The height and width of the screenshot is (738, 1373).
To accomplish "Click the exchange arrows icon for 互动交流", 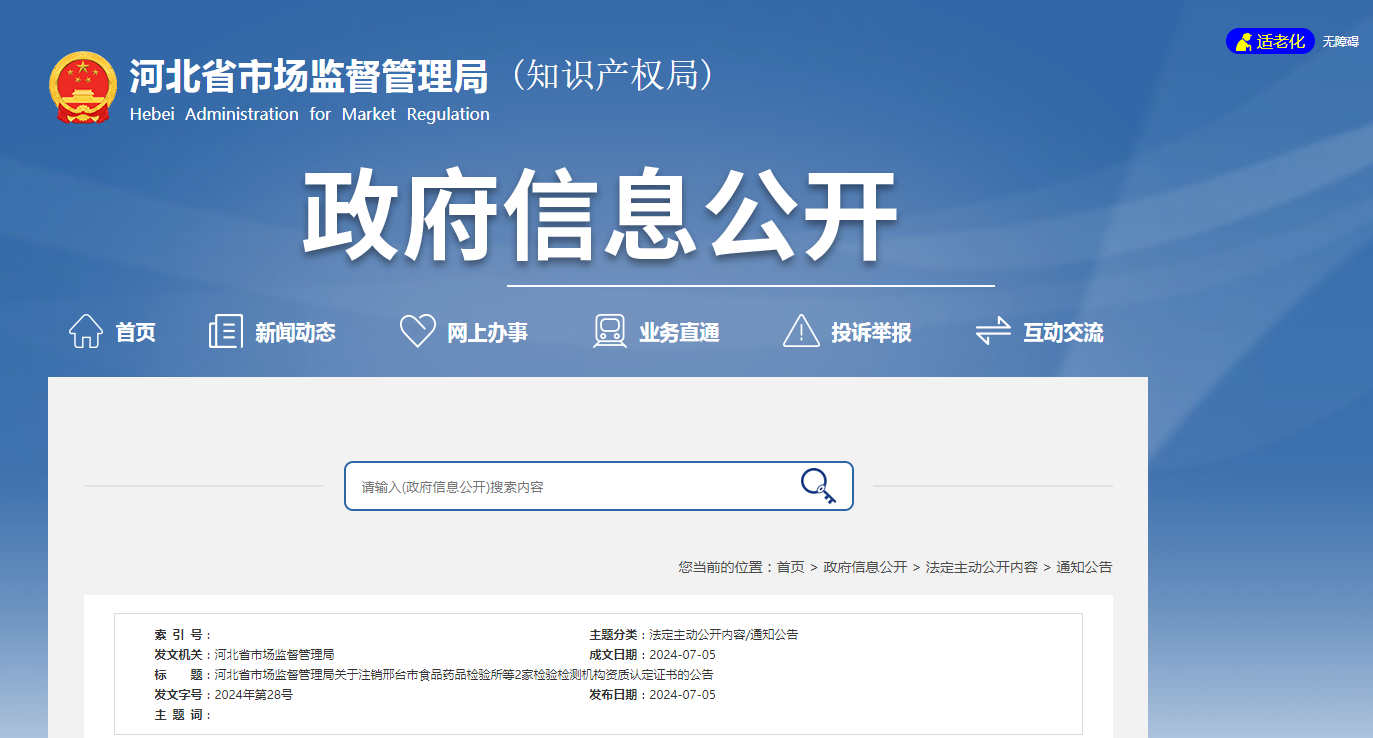I will tap(993, 331).
